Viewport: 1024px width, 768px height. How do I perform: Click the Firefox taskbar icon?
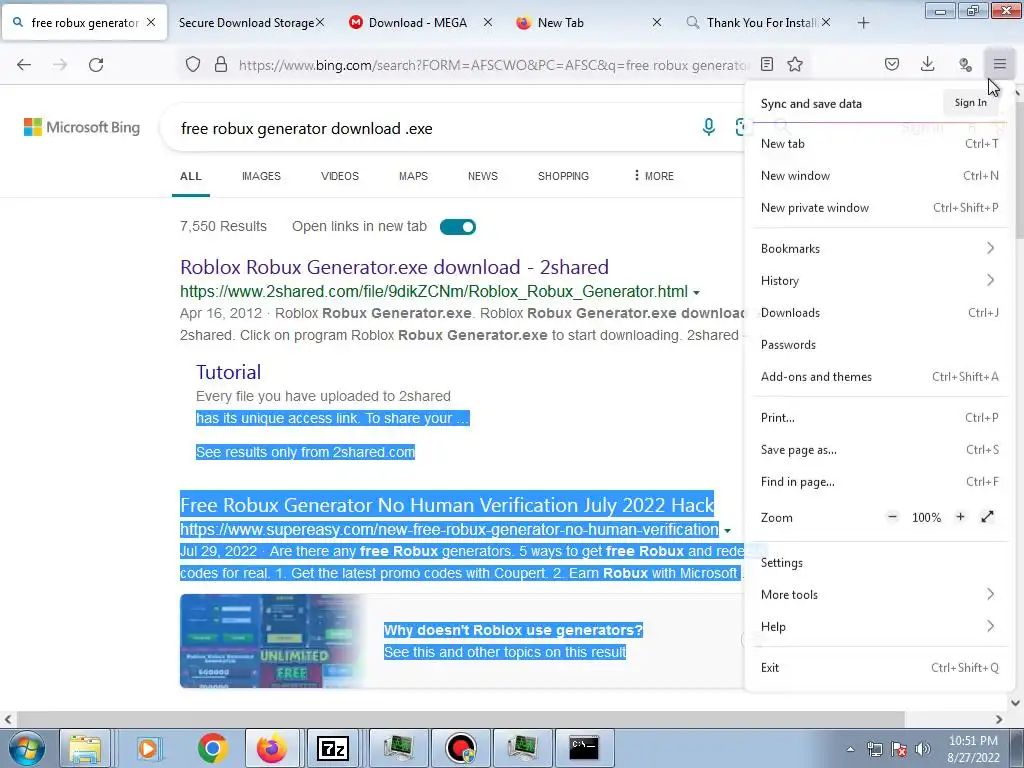coord(272,748)
